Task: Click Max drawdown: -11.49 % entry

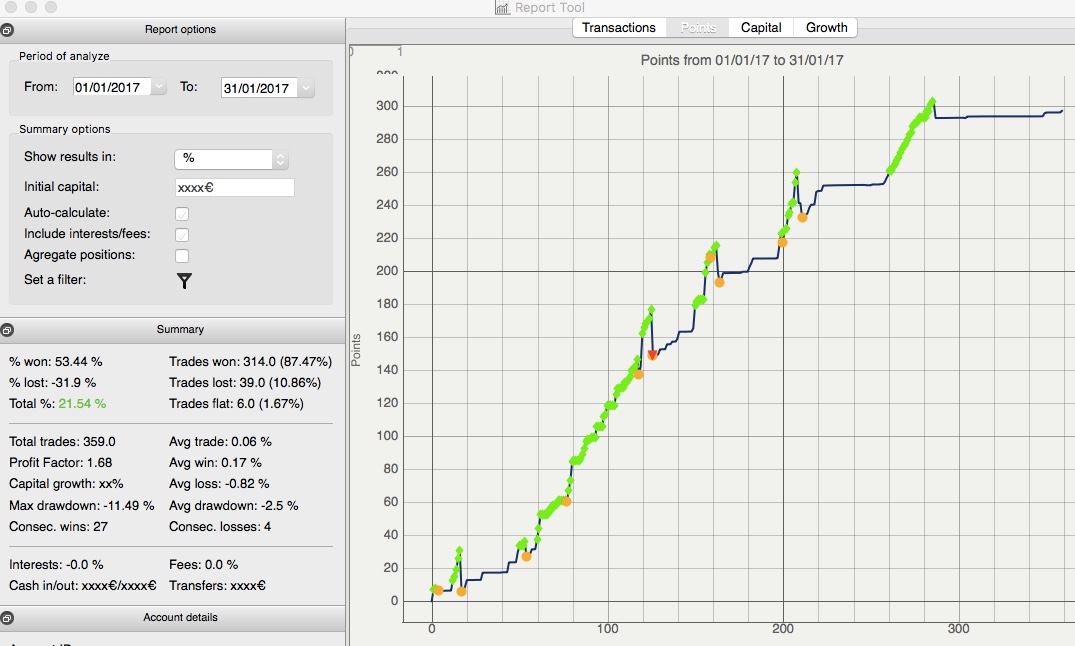Action: (x=82, y=505)
